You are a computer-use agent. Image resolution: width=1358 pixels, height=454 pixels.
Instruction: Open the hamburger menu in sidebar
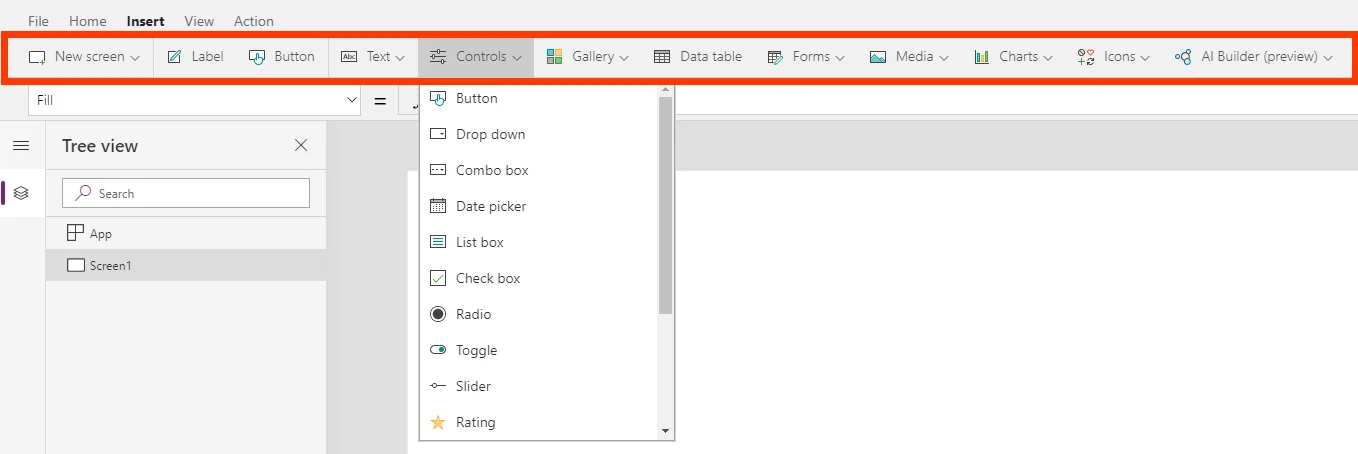(21, 146)
